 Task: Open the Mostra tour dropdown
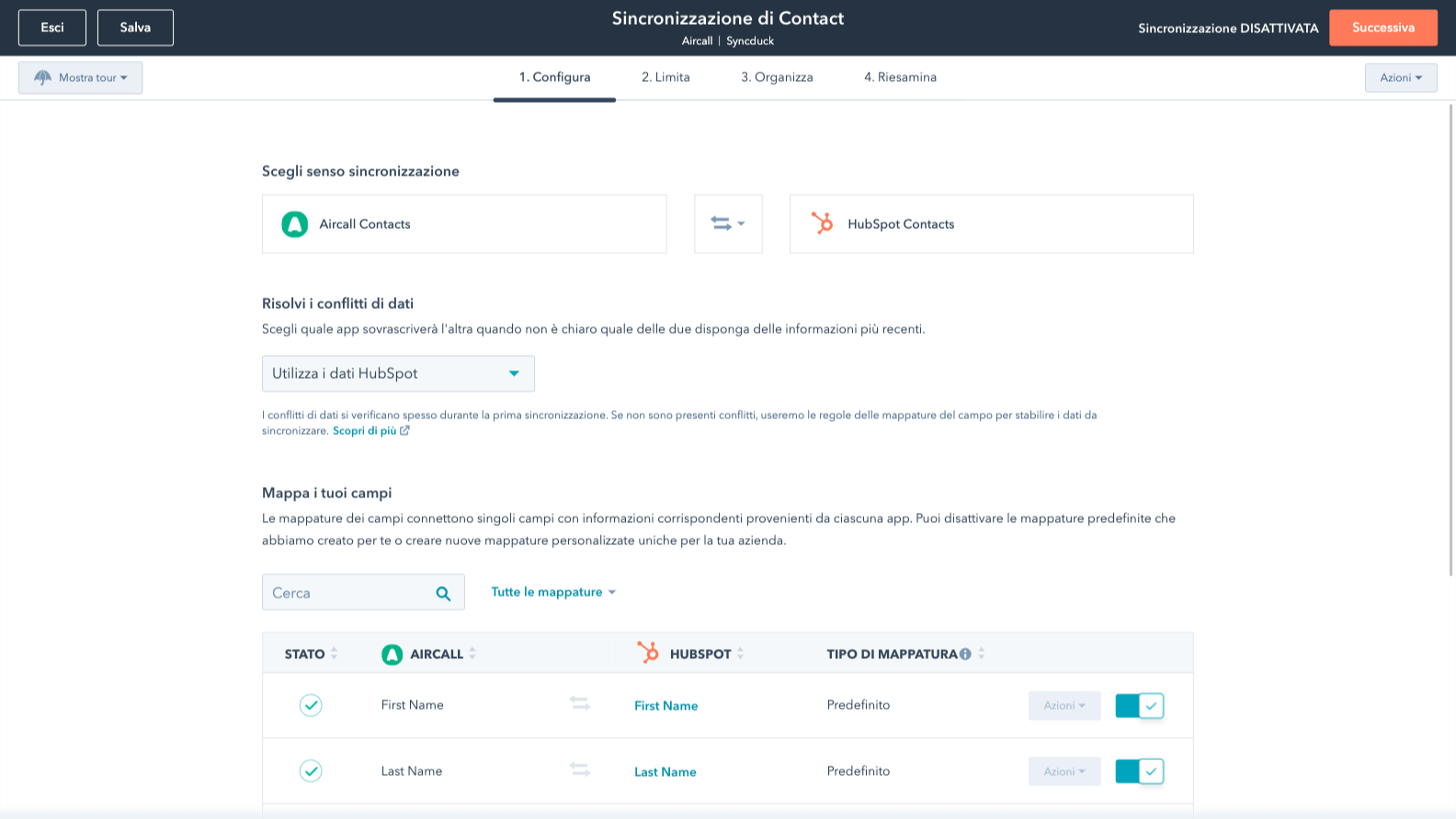tap(81, 78)
